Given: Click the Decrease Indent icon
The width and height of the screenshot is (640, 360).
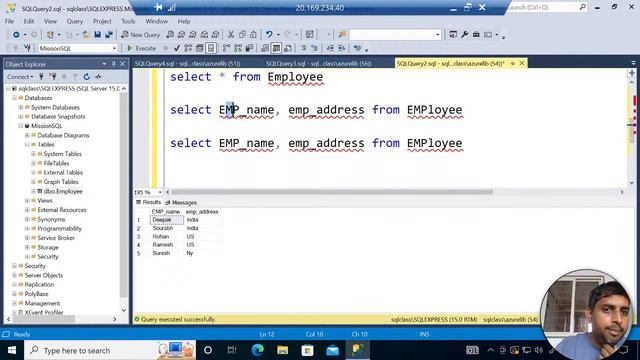Looking at the screenshot, I should pyautogui.click(x=330, y=48).
